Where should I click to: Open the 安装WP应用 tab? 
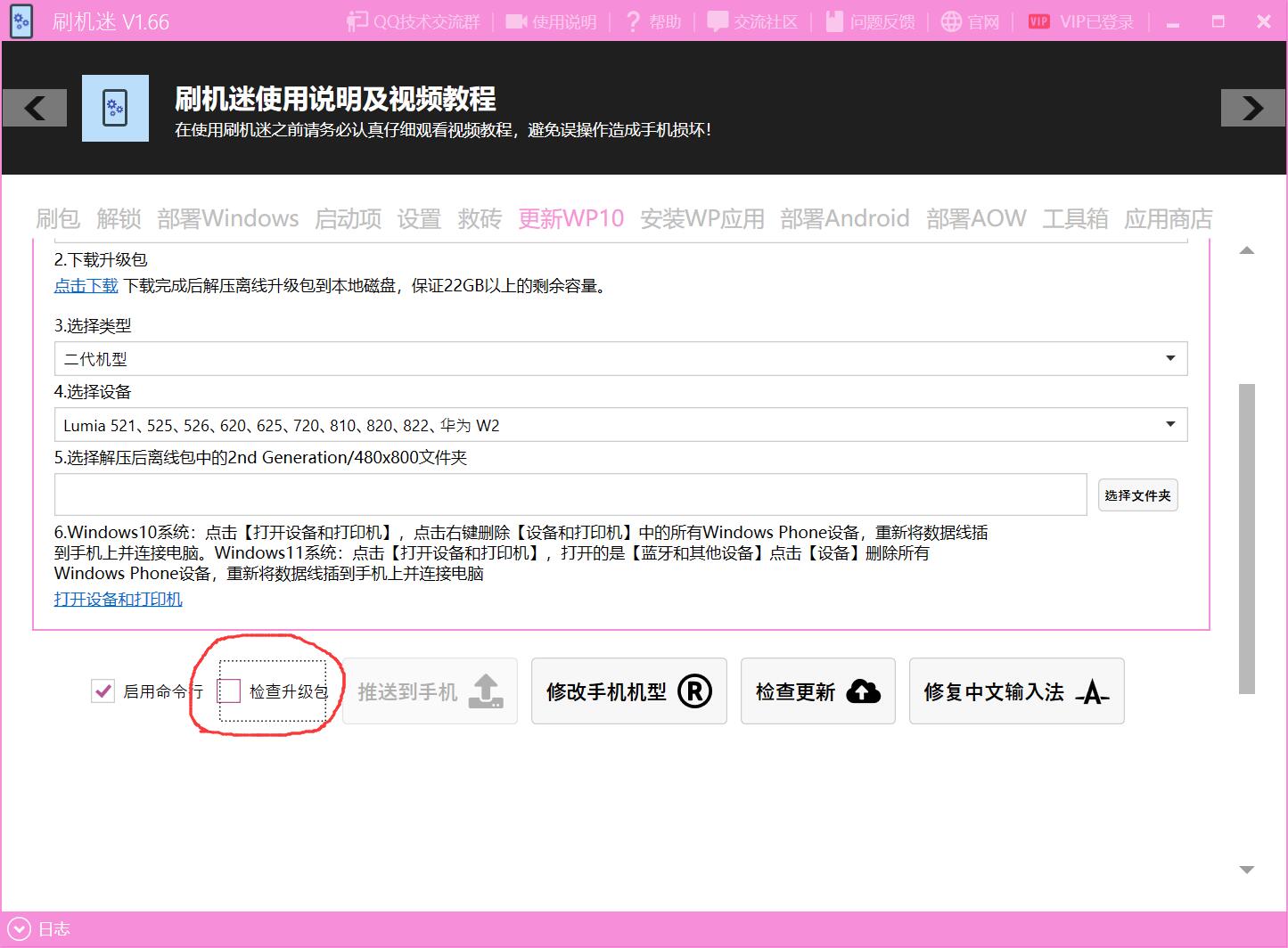pos(702,218)
